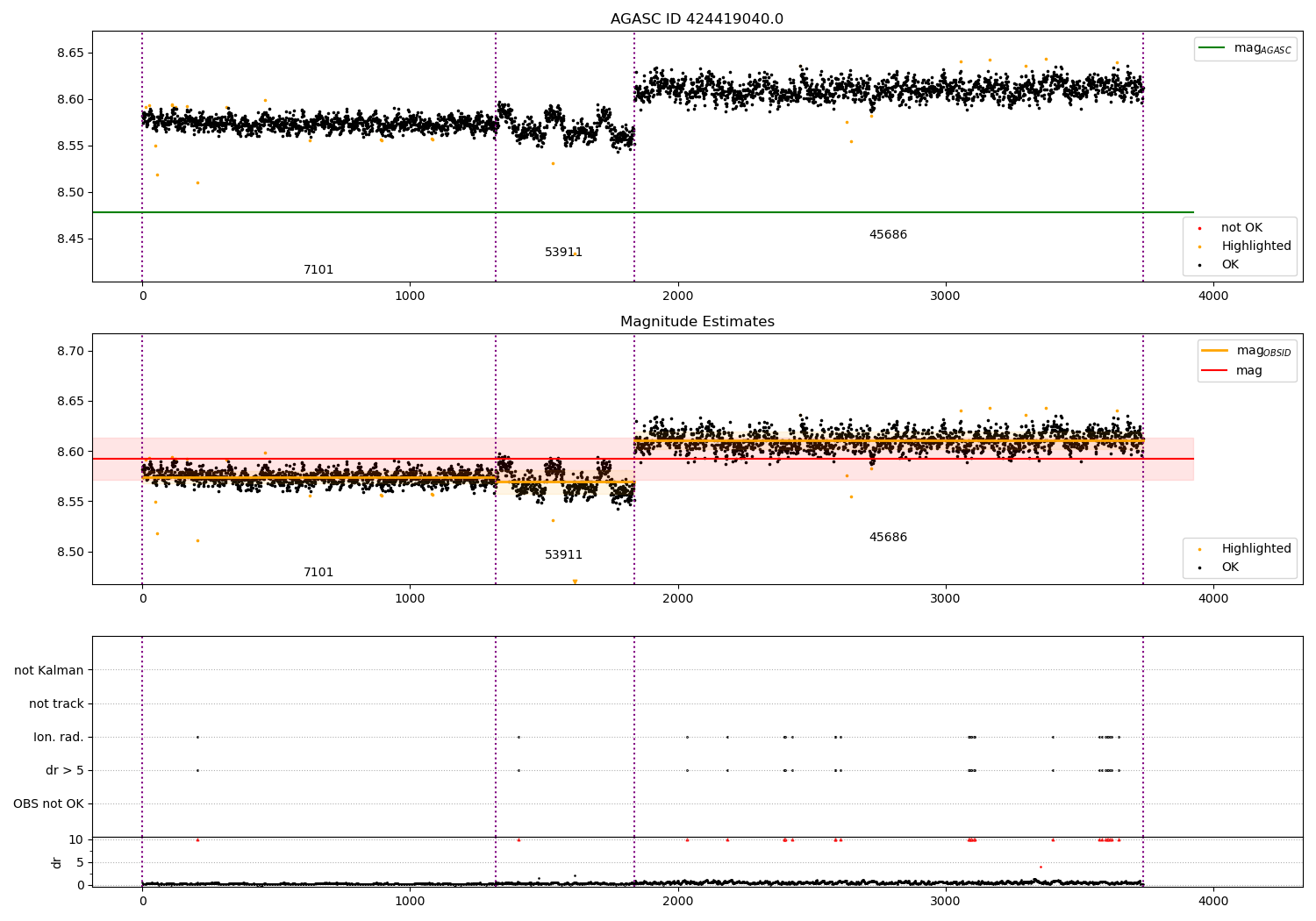Select the mag OBSID legend entry
This screenshot has height=921, width=1316.
[x=1246, y=351]
